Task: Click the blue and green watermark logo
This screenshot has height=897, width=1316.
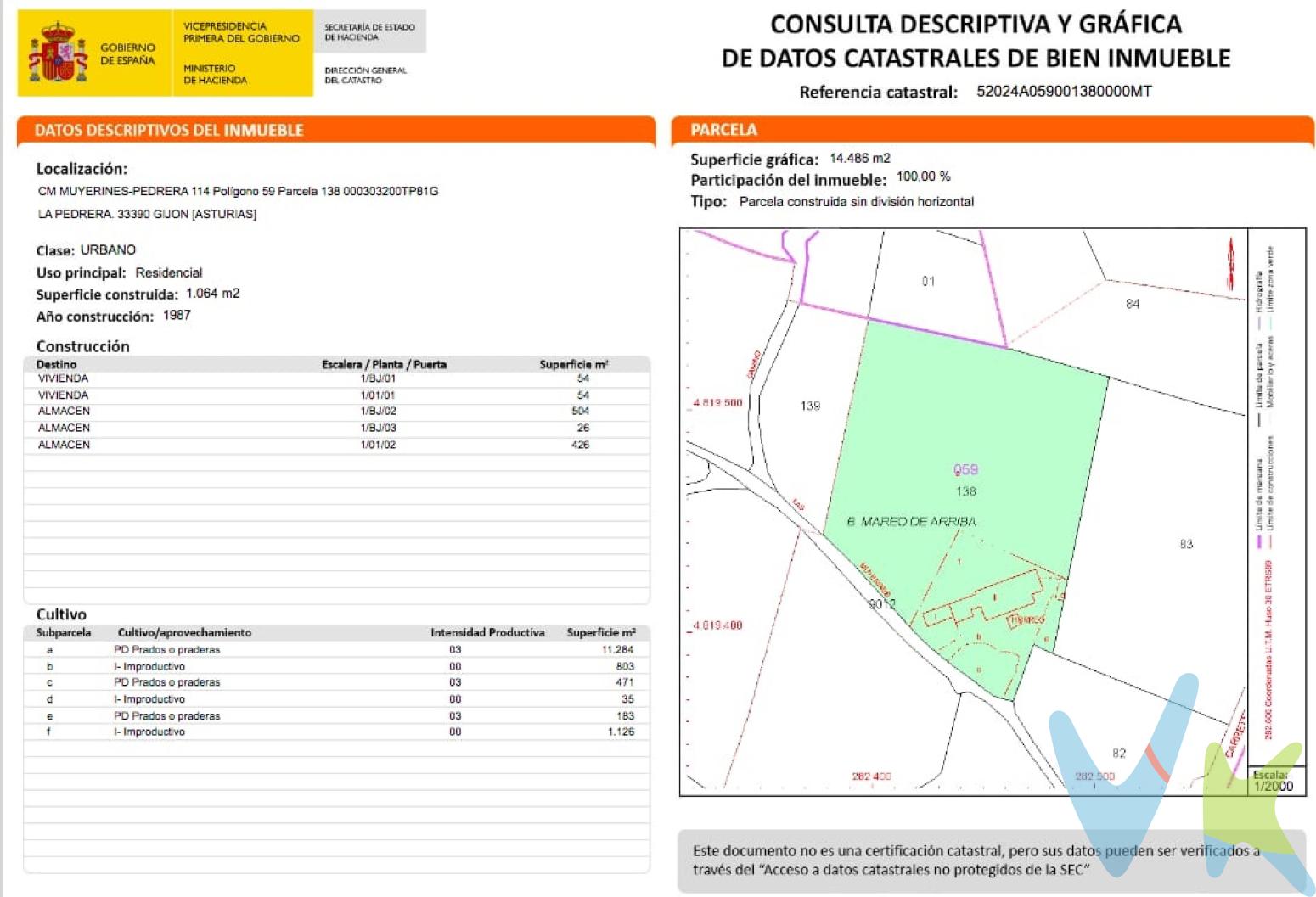Action: [1182, 781]
